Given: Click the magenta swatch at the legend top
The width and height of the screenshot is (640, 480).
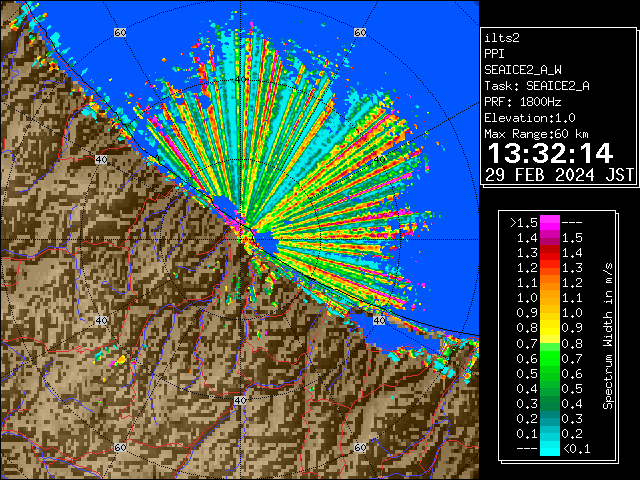Looking at the screenshot, I should [x=550, y=223].
